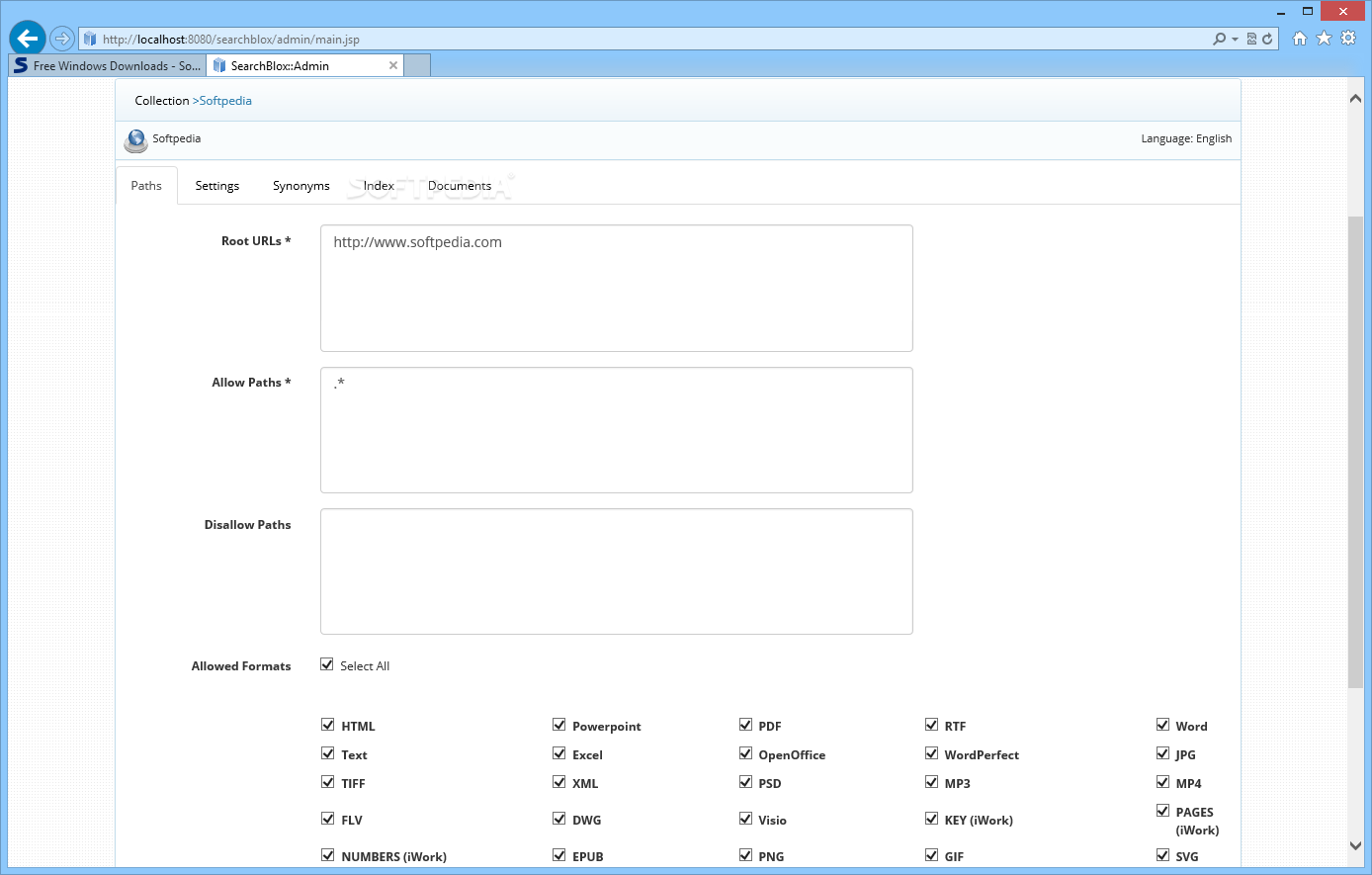This screenshot has height=875, width=1372.
Task: Uncheck the PNG format checkbox
Action: 746,855
